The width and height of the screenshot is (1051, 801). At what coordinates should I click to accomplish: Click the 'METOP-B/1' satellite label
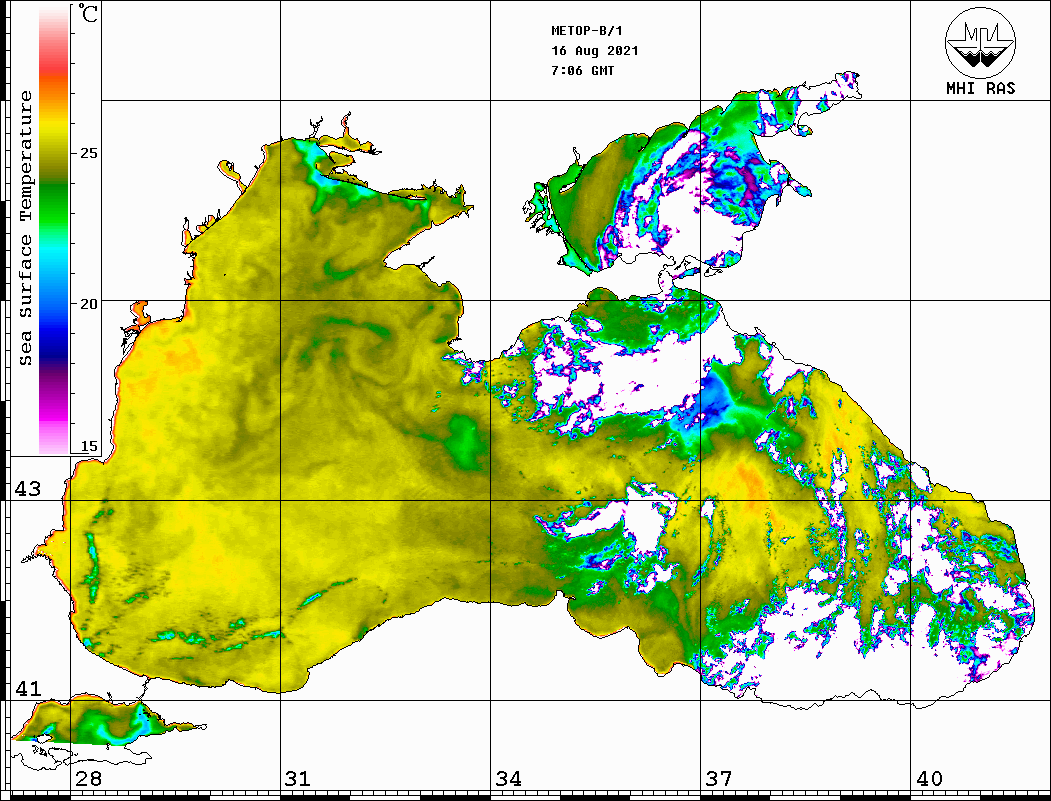click(586, 31)
